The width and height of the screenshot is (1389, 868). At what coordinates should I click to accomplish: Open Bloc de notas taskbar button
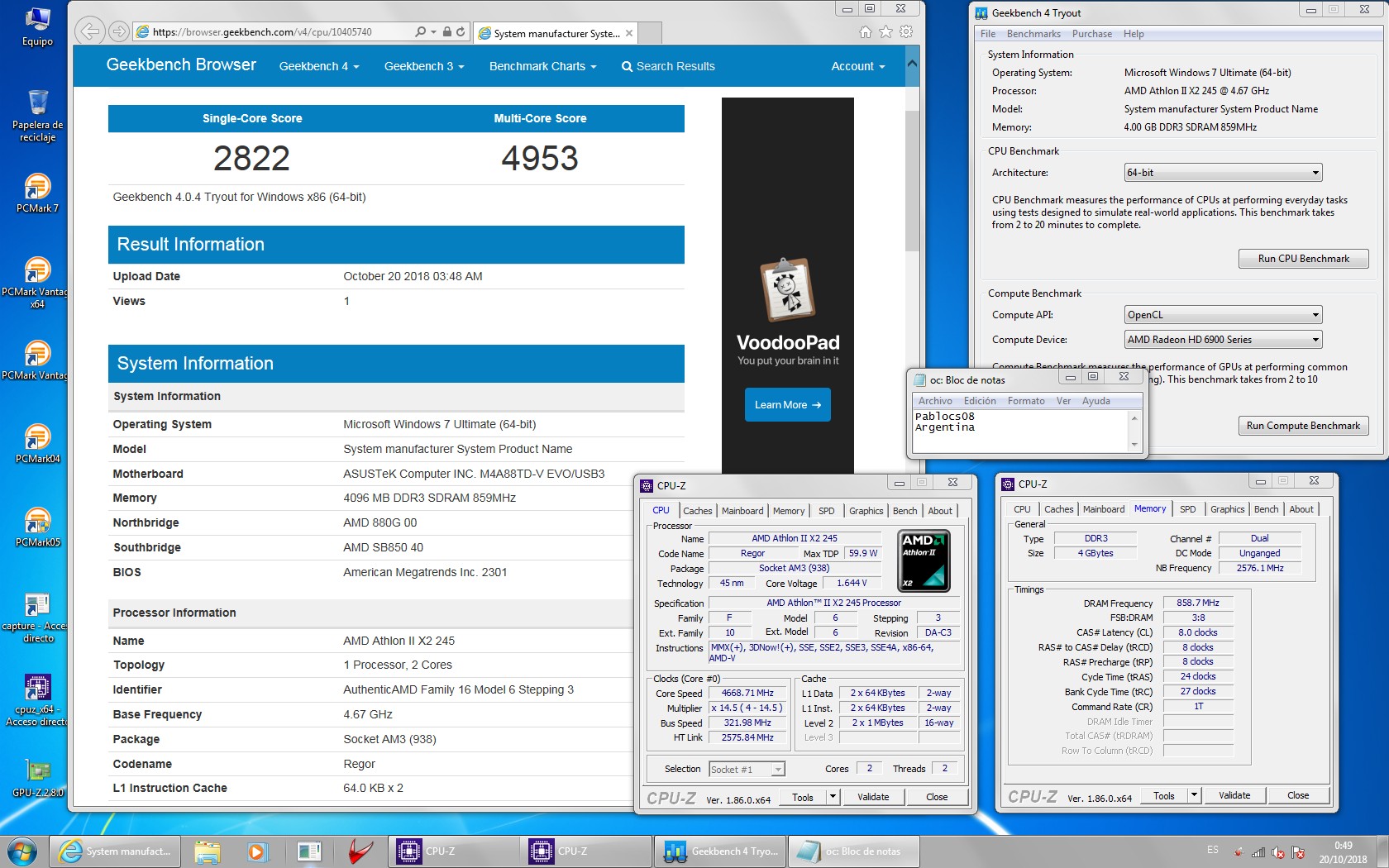click(854, 851)
